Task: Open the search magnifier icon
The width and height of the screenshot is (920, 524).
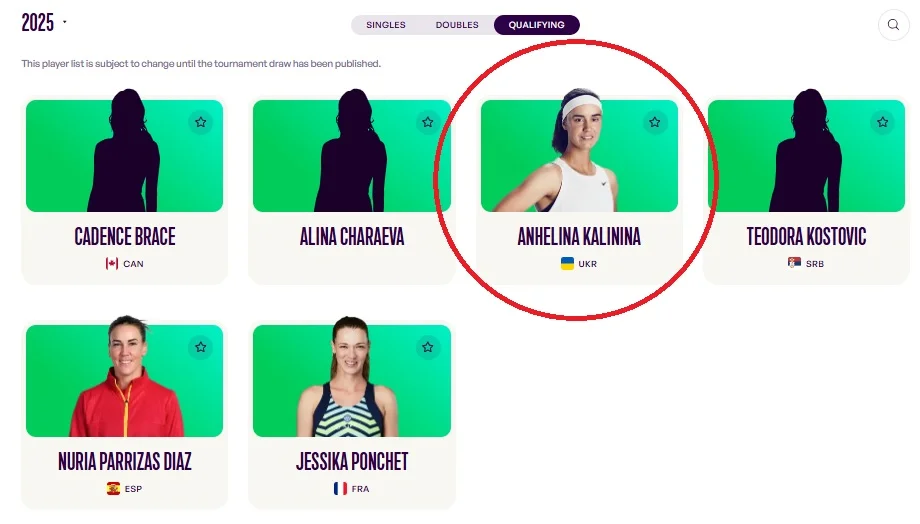Action: (x=893, y=25)
